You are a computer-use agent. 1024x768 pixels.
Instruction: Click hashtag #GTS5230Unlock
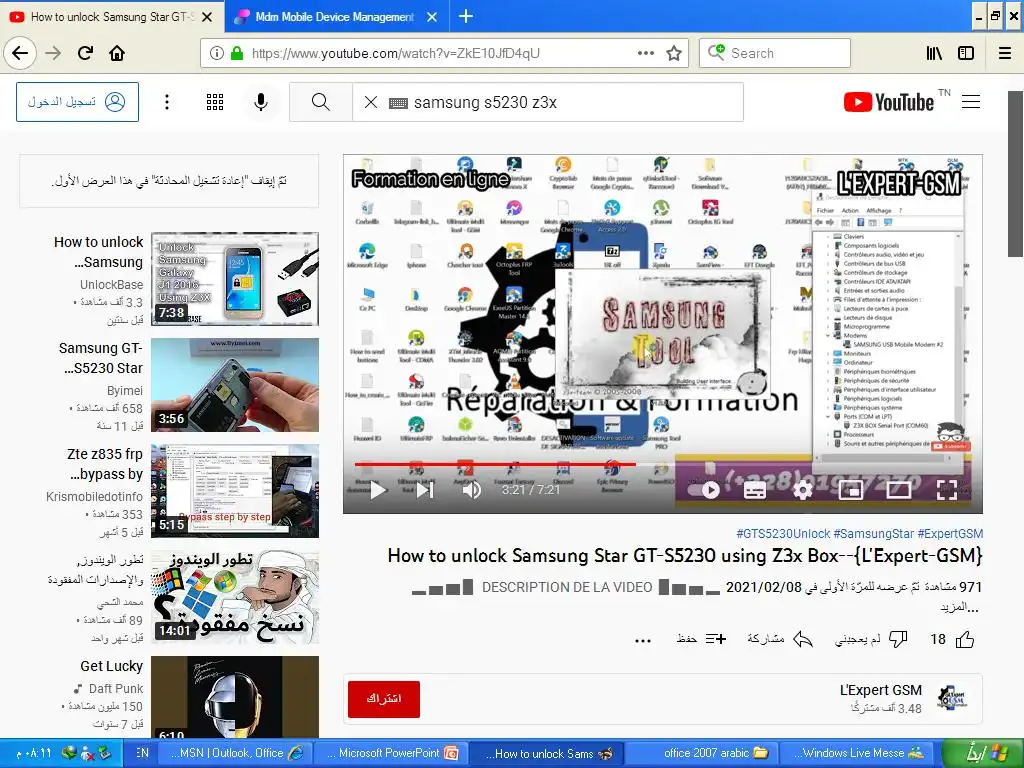pos(782,534)
